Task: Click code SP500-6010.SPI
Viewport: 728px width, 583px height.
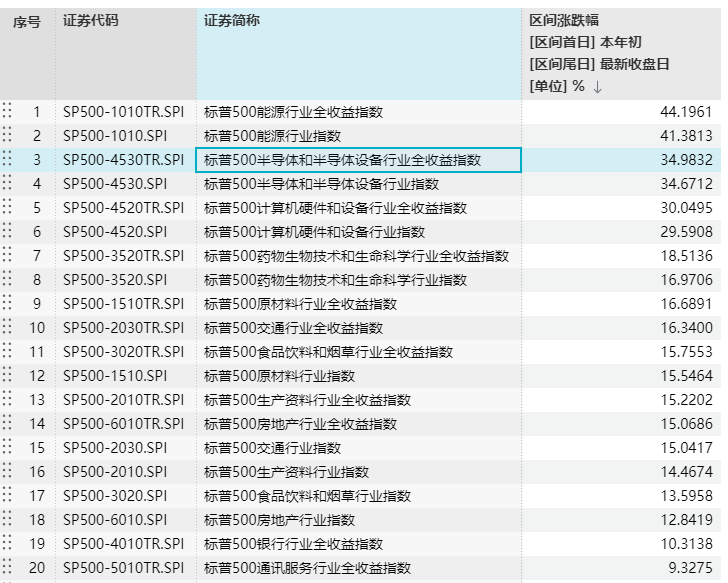Action: pyautogui.click(x=115, y=519)
